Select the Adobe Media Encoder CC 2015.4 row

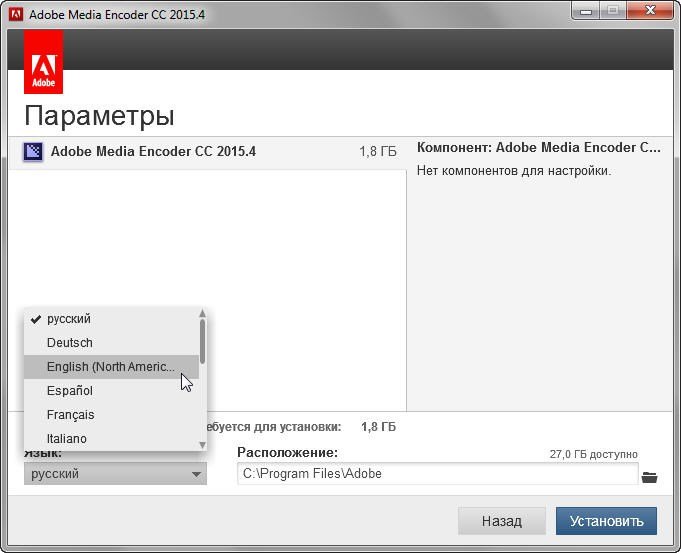[207, 152]
